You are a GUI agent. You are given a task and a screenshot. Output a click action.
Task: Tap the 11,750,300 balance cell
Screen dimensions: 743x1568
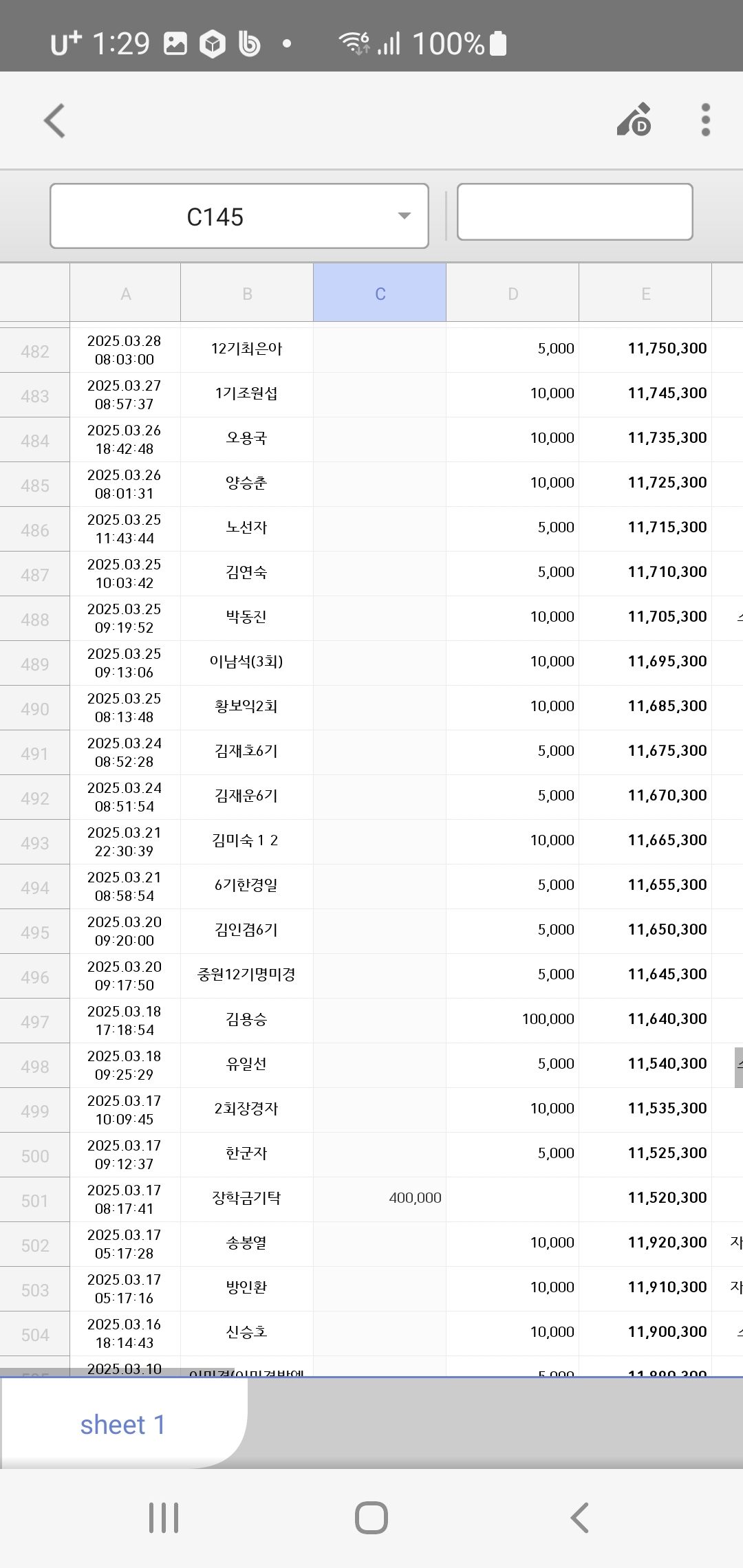[645, 349]
